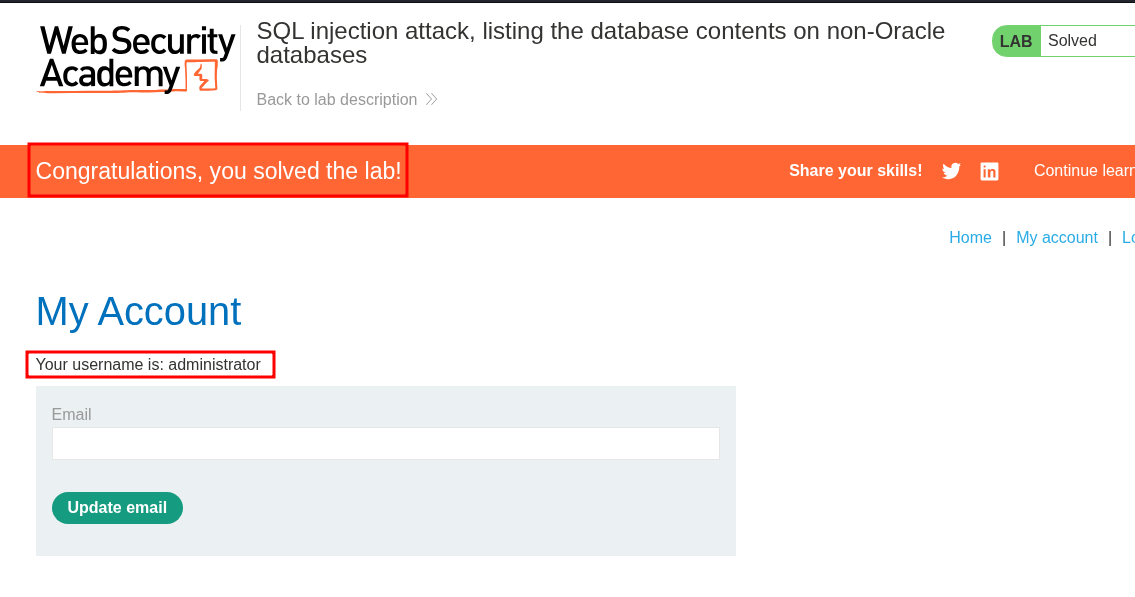Click the Web Security Academy logo

(136, 58)
